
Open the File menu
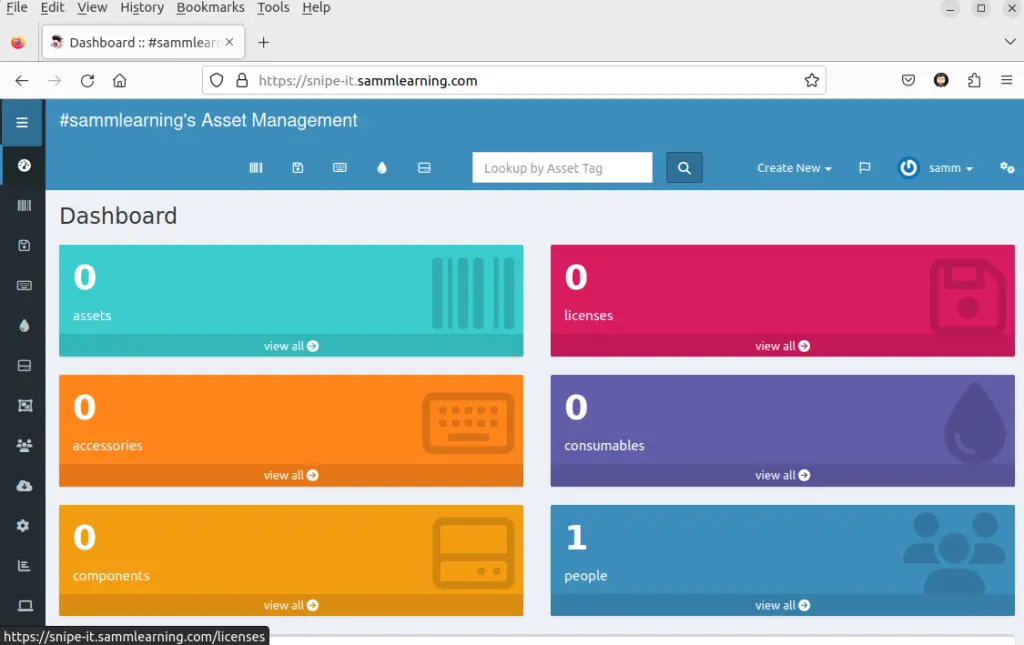(x=16, y=7)
